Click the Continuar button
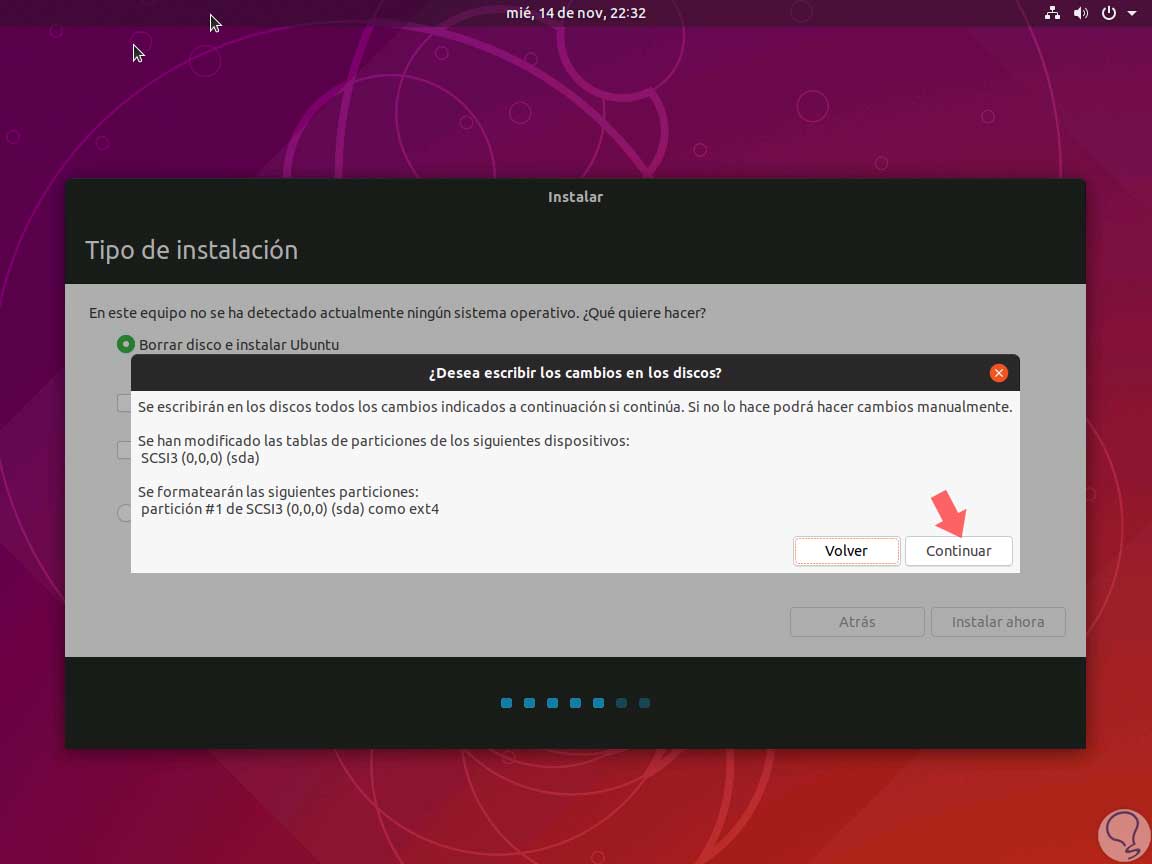The height and width of the screenshot is (864, 1152). 958,551
